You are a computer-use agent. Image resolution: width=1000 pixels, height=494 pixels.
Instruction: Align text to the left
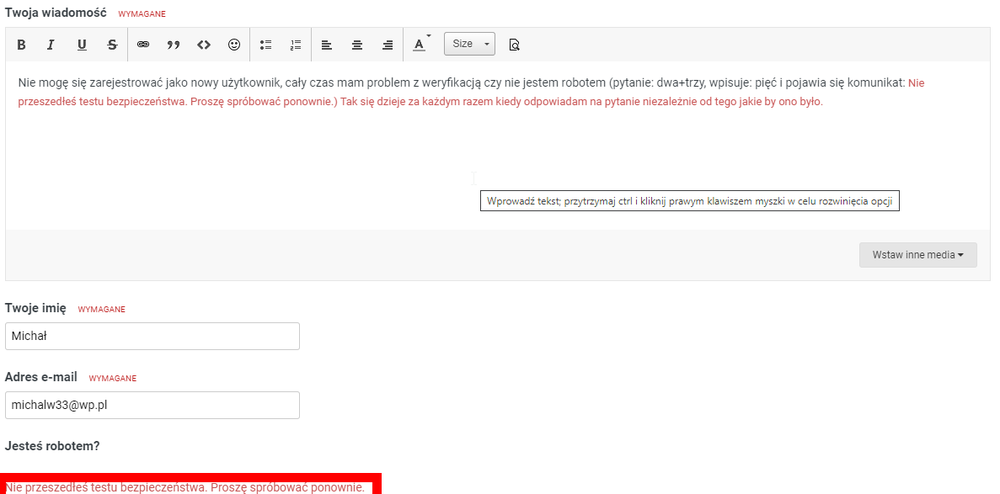(x=327, y=45)
